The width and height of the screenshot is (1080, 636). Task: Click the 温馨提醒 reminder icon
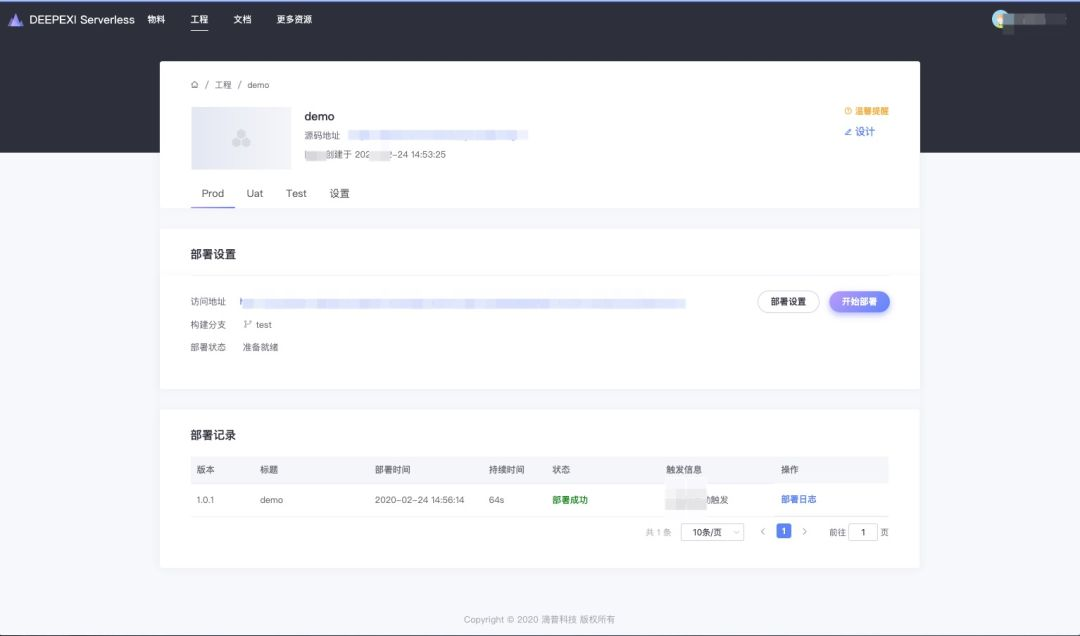tap(848, 111)
